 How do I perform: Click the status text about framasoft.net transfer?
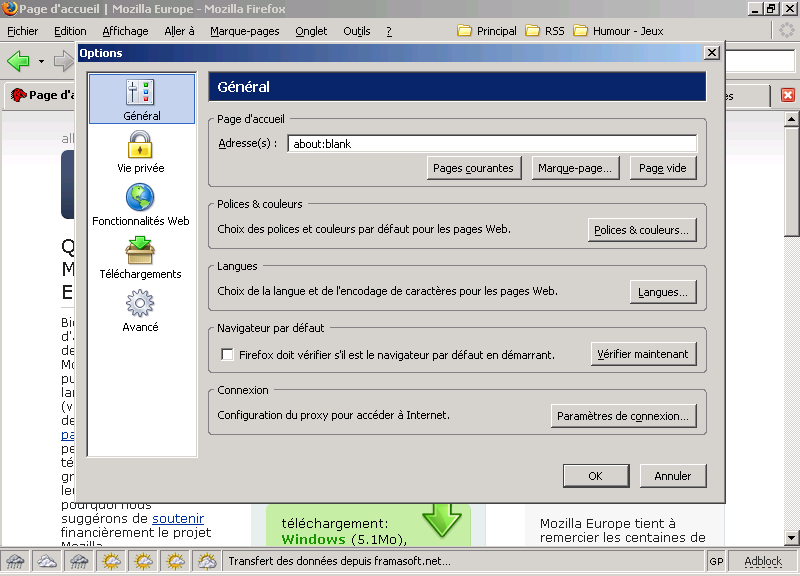point(339,561)
